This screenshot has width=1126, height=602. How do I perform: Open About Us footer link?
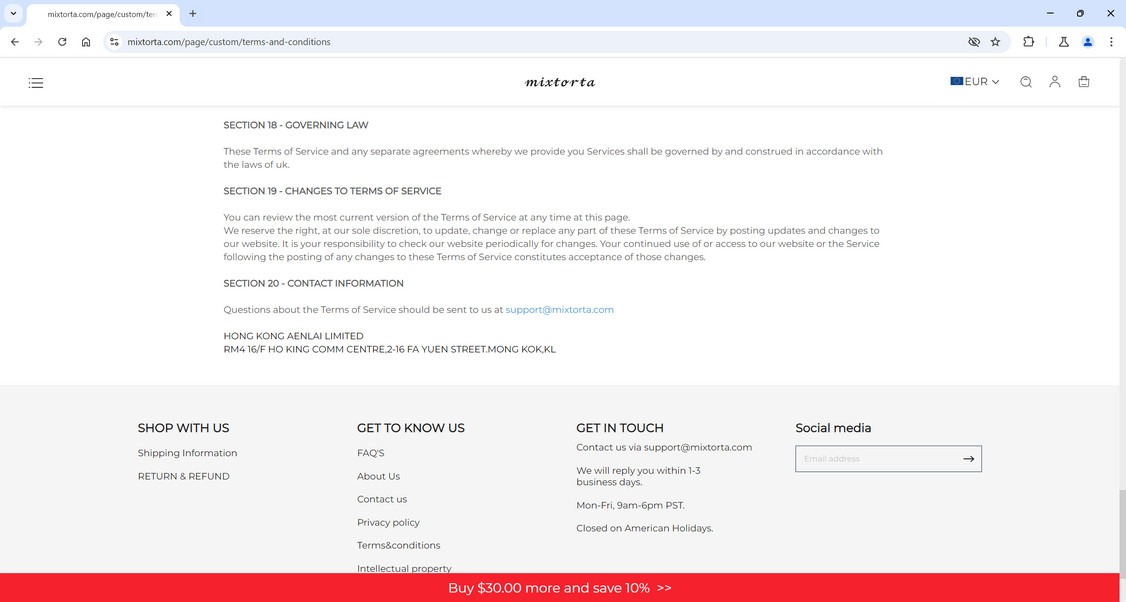[x=378, y=476]
